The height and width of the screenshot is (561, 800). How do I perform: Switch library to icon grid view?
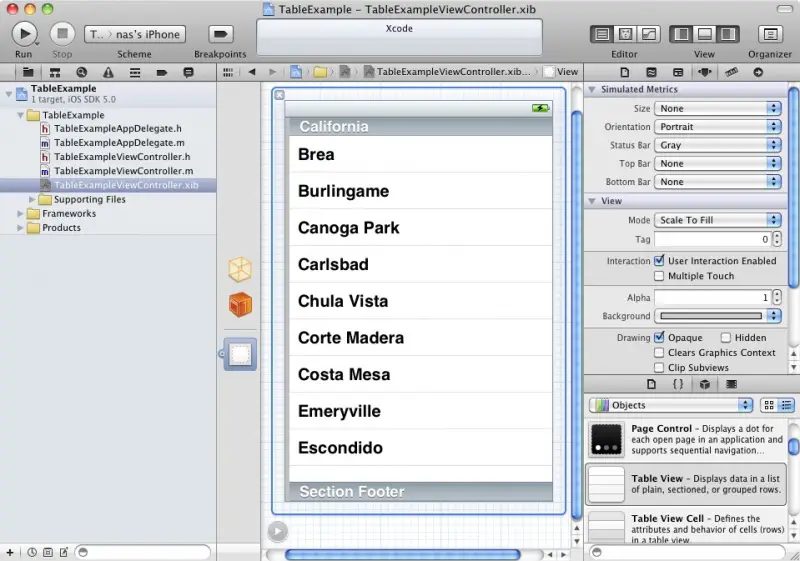(769, 405)
